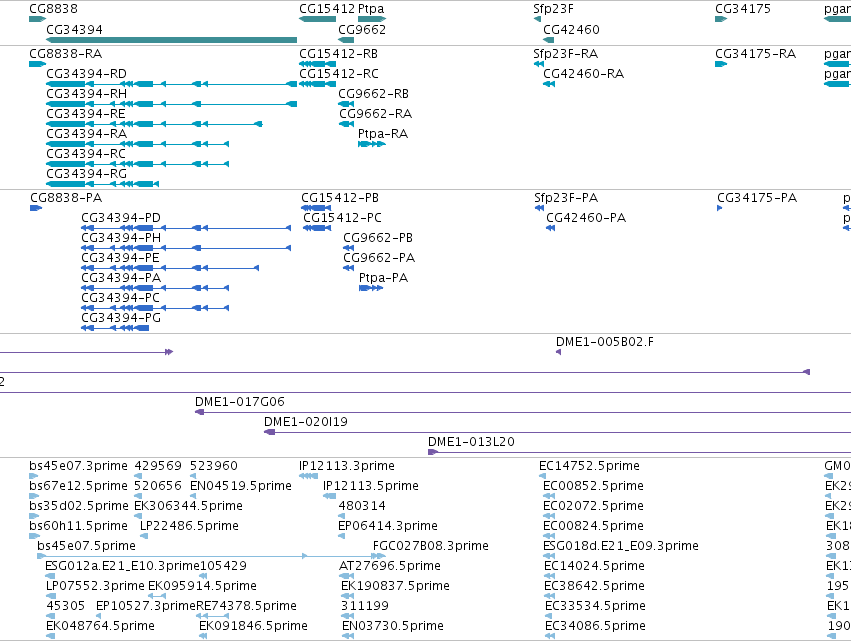The image size is (851, 641).
Task: Select the EK190837.5prime EST label
Action: [x=395, y=586]
